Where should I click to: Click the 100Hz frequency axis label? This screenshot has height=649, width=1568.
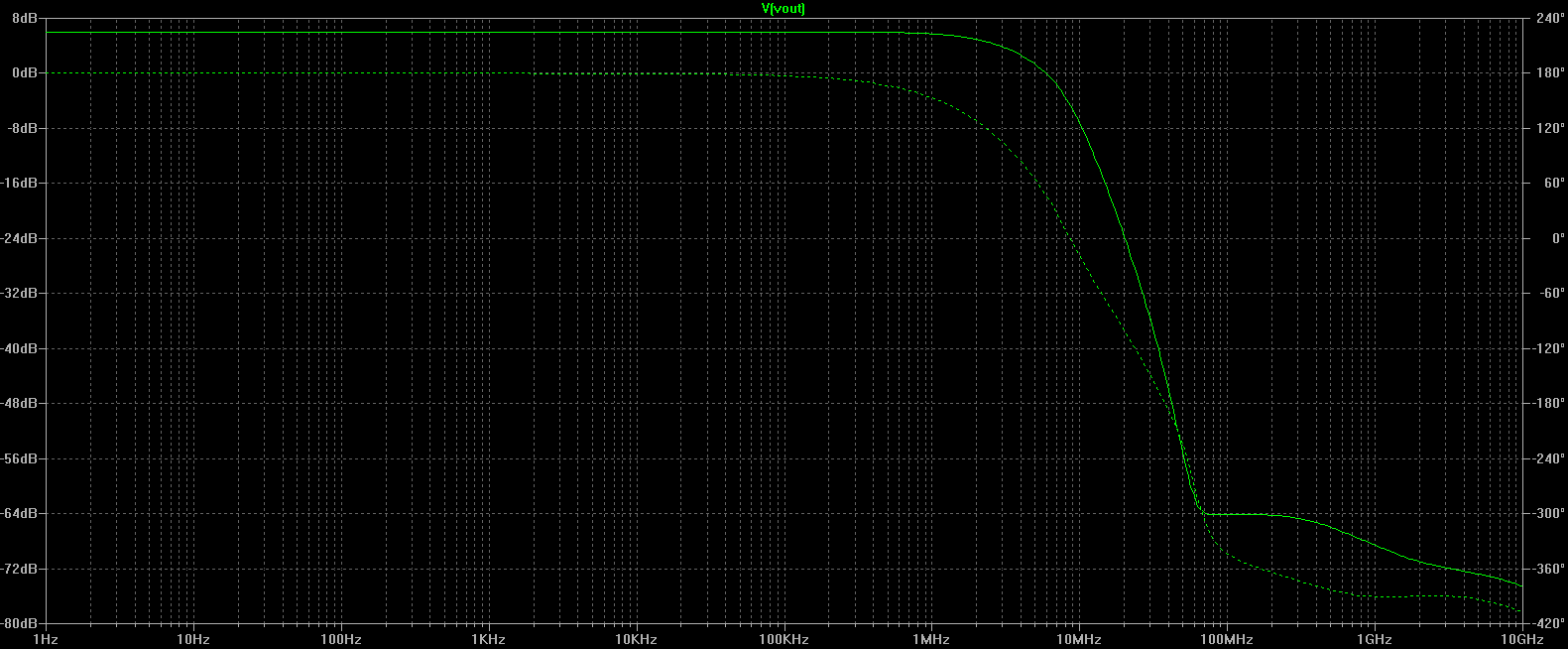click(x=340, y=639)
